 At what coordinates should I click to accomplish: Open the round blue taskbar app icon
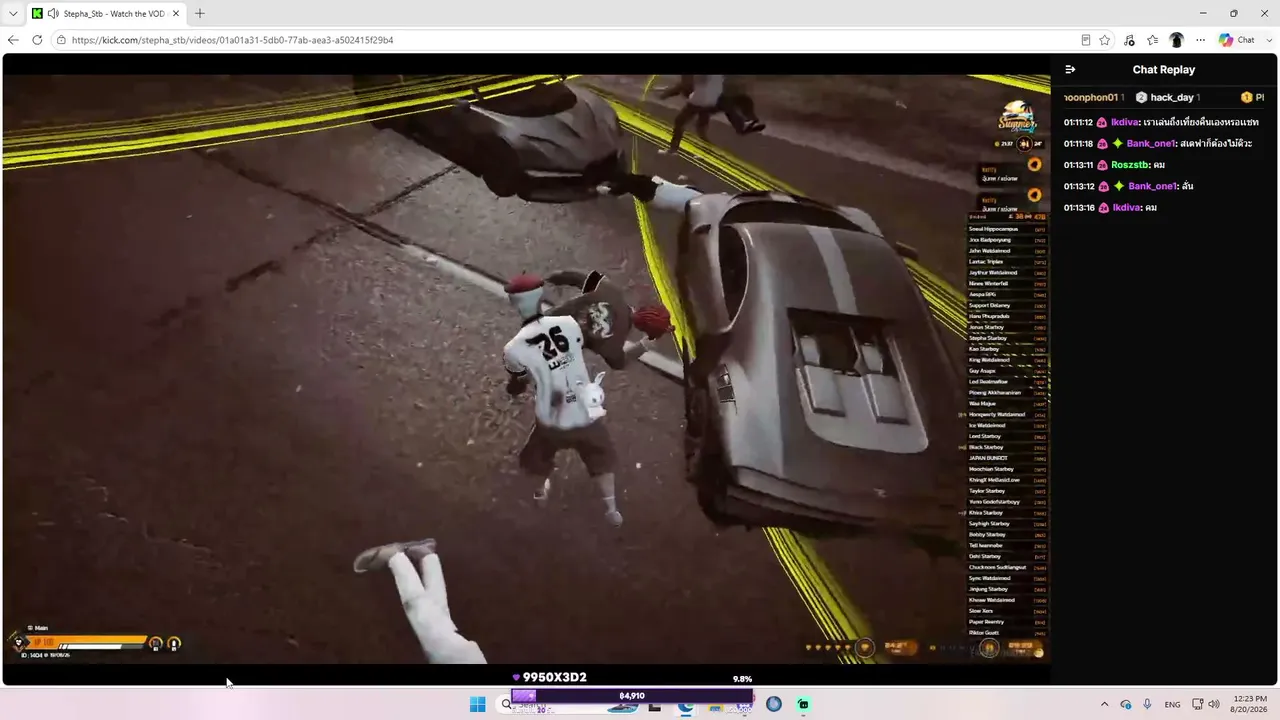[773, 704]
